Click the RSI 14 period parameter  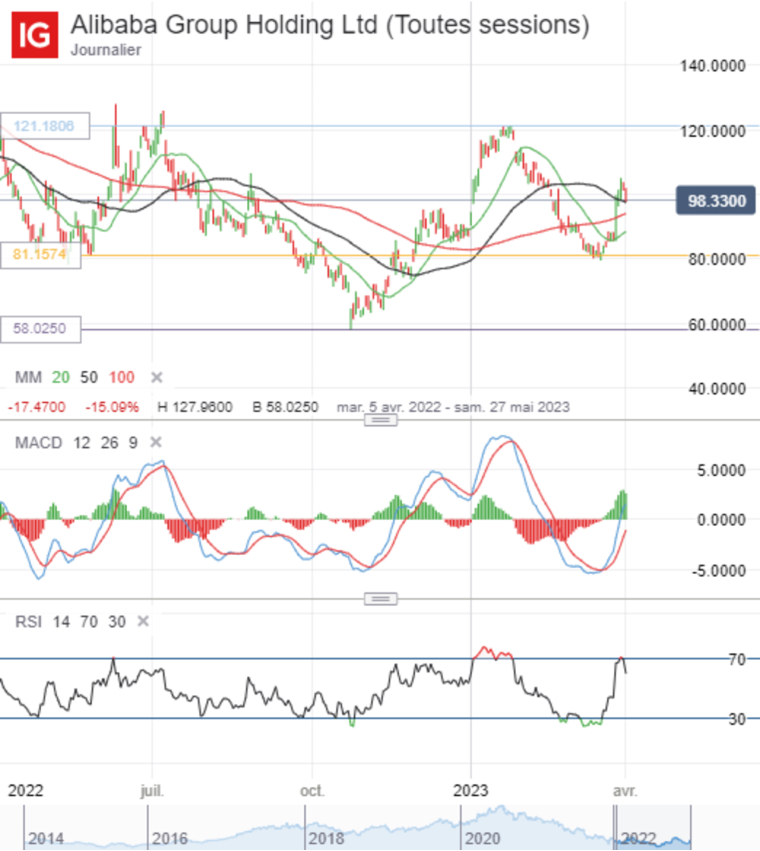point(61,621)
